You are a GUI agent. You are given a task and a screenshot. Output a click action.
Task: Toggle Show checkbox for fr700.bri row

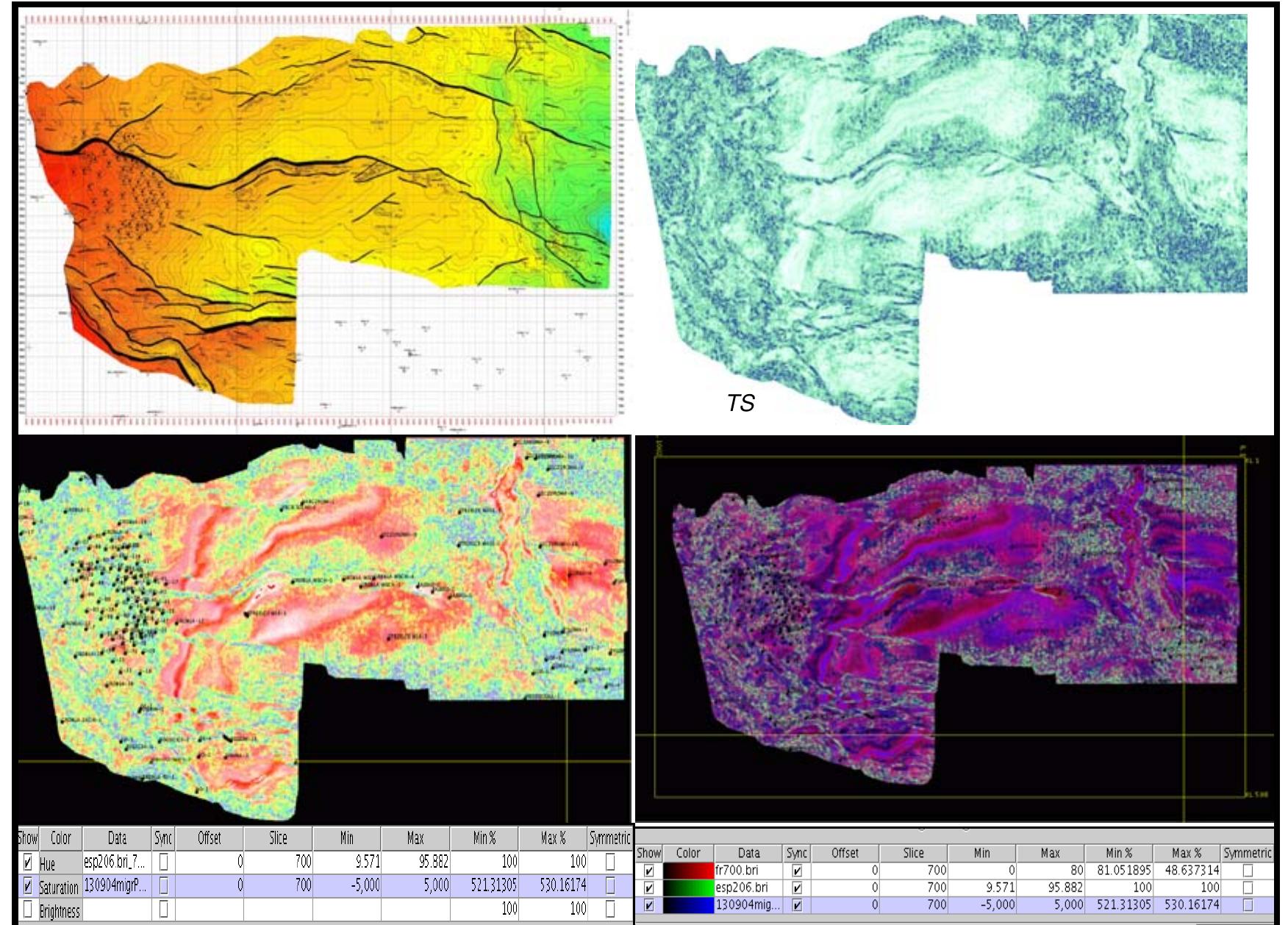(x=649, y=871)
